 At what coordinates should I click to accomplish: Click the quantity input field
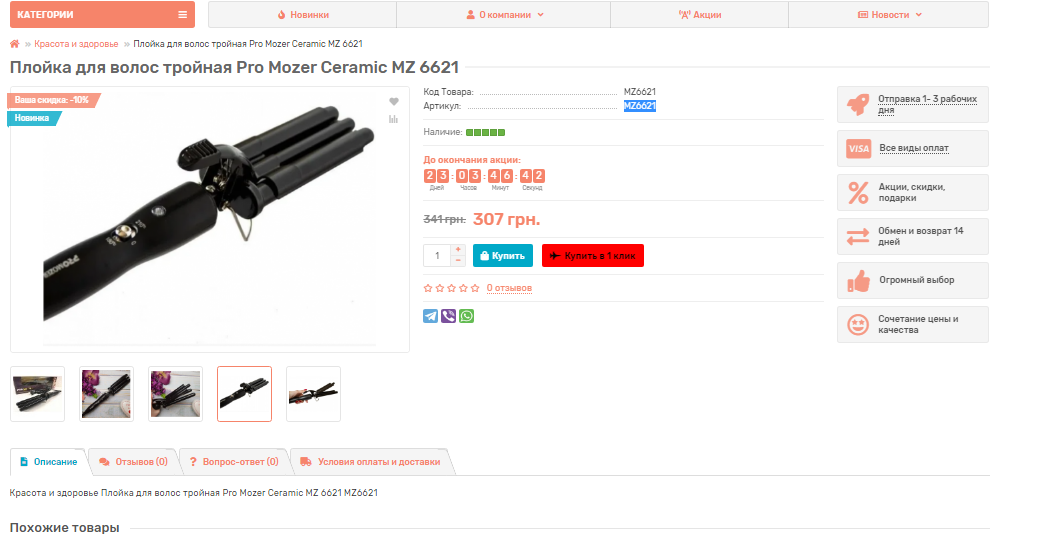click(x=437, y=256)
